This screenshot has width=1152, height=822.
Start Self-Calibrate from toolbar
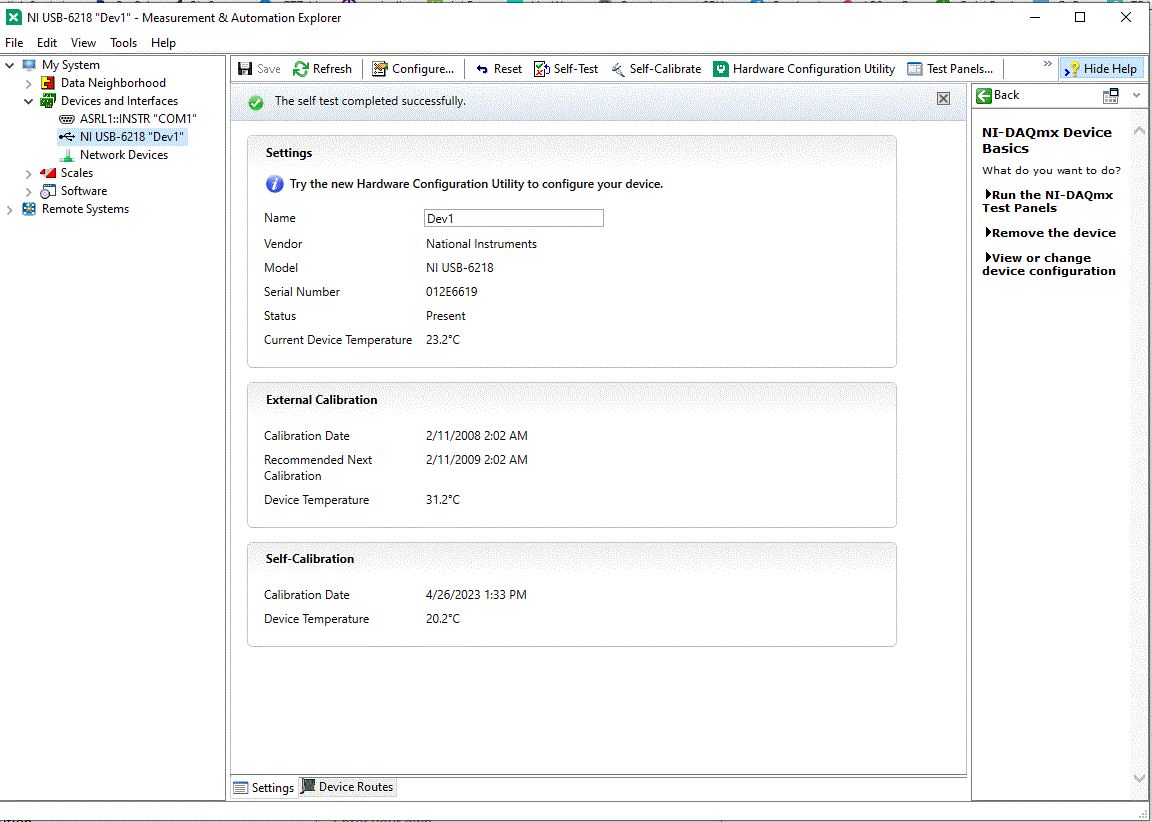(656, 69)
